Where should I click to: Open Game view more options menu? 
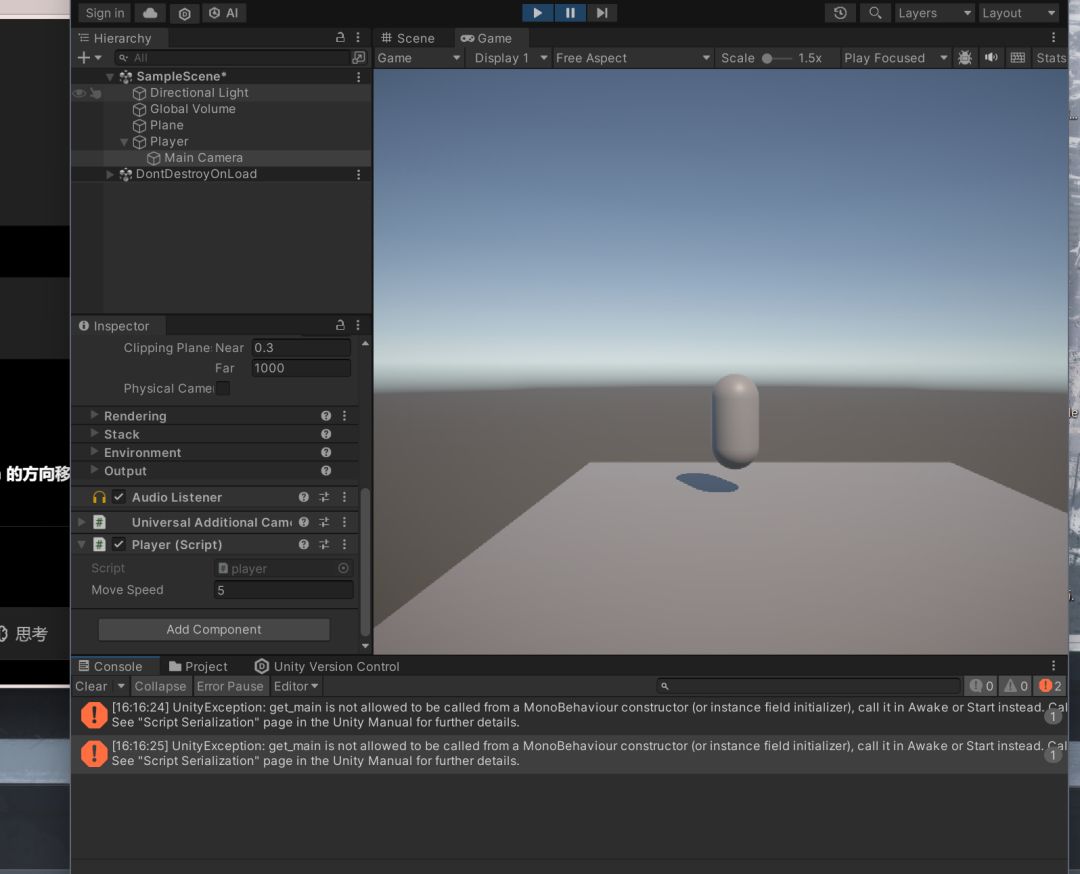coord(1053,38)
